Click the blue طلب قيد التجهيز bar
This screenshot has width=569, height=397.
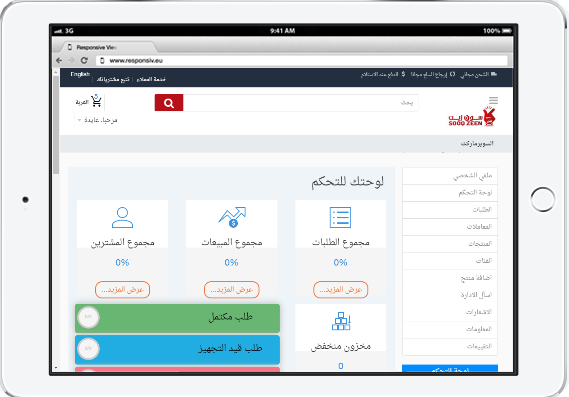[177, 349]
